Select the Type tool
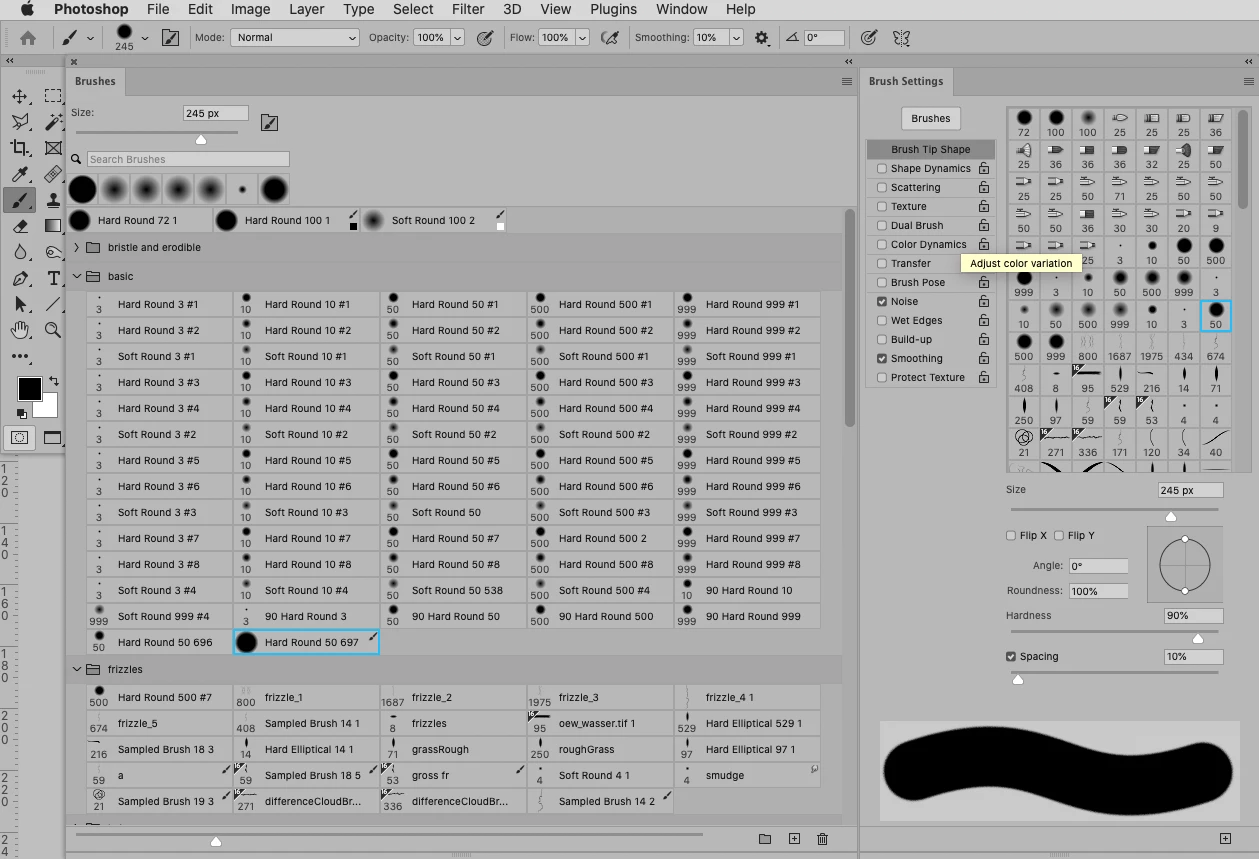 tap(53, 278)
